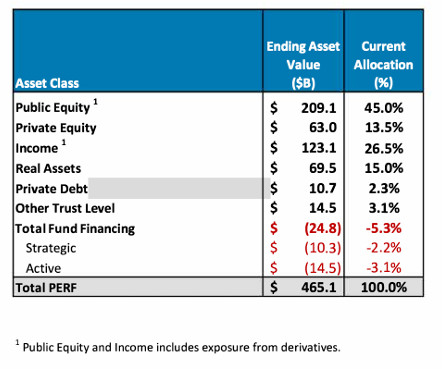Select the Total PERF 465.1 value
This screenshot has height=369, width=442.
(319, 287)
